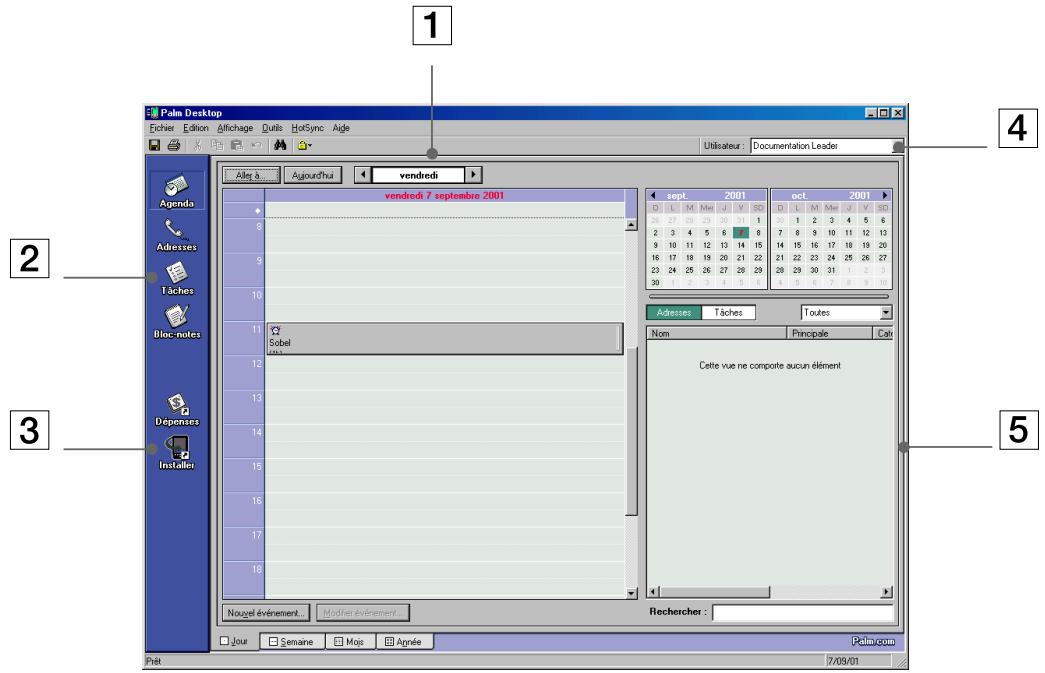1045x673 pixels.
Task: Click agenda scrollbar up arrow
Action: 632,225
